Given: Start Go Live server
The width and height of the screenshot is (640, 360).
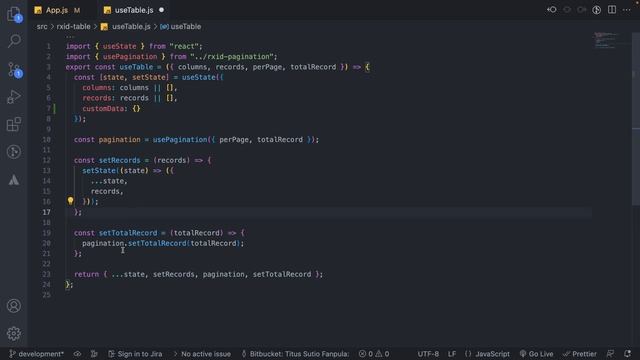Looking at the screenshot, I should tap(536, 354).
